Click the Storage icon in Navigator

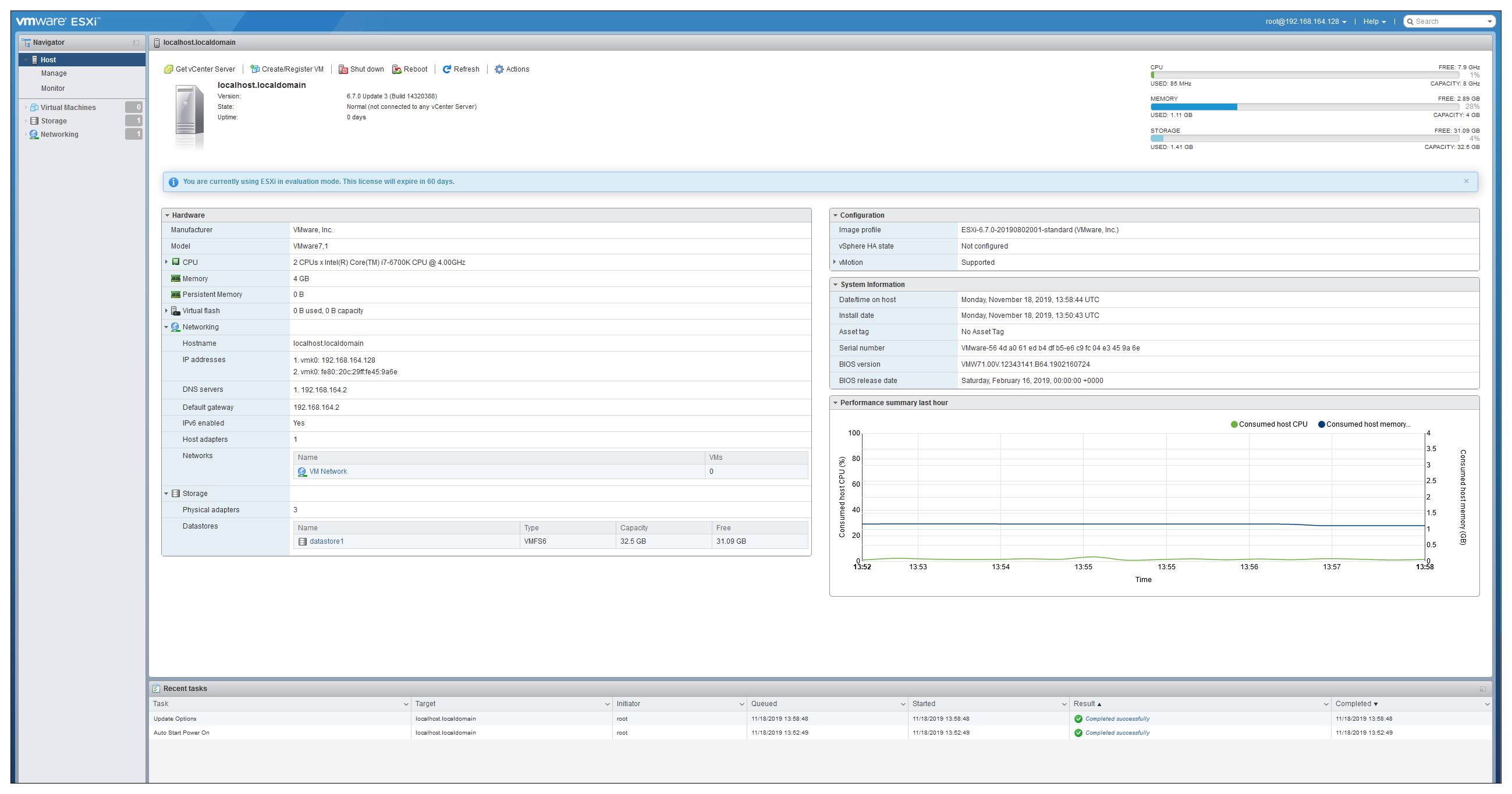[x=34, y=121]
